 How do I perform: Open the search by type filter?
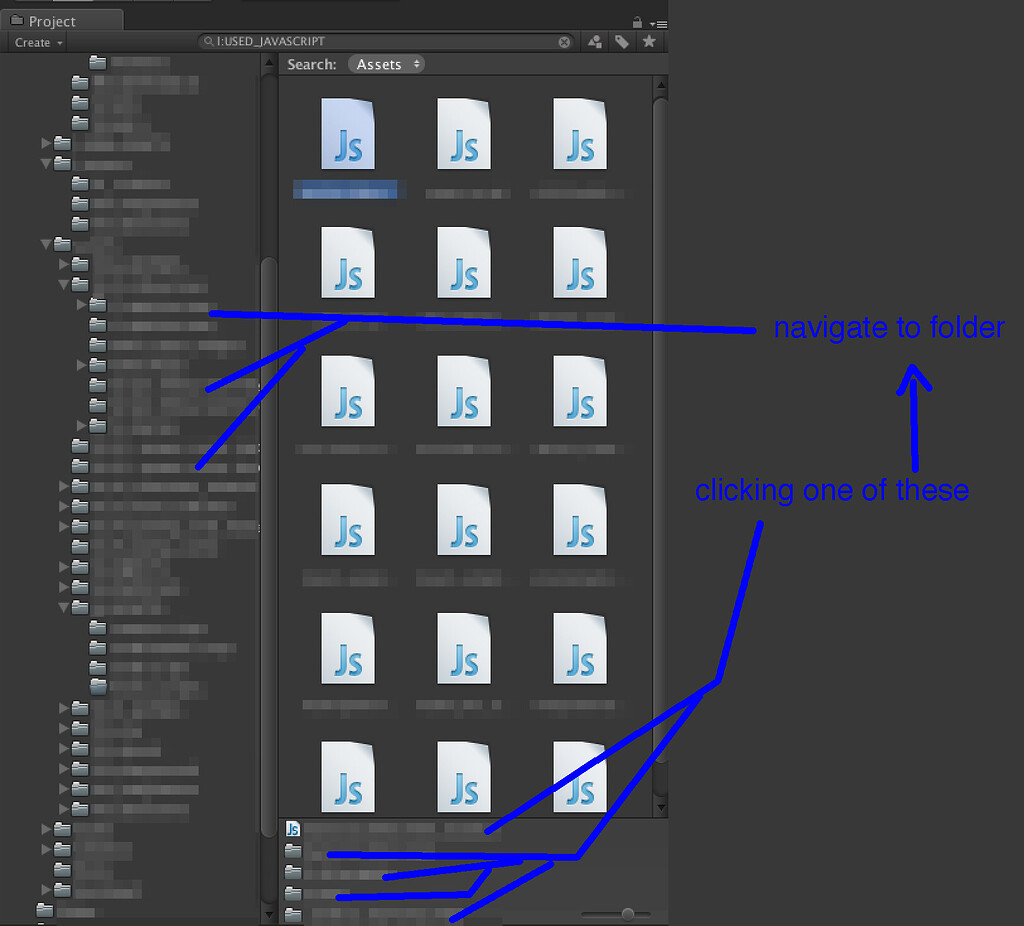pyautogui.click(x=595, y=41)
